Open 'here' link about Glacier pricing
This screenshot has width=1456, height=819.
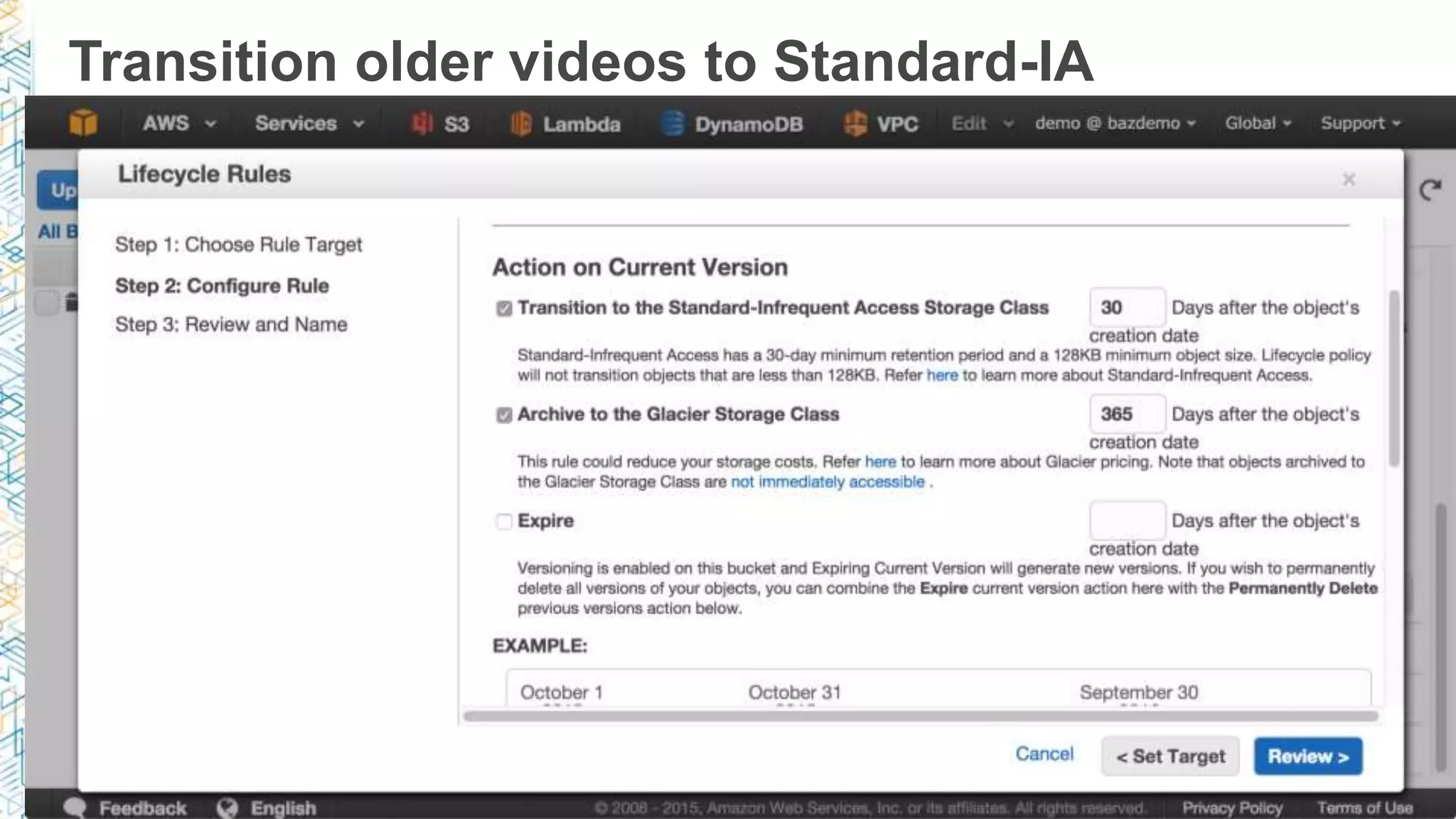[880, 462]
